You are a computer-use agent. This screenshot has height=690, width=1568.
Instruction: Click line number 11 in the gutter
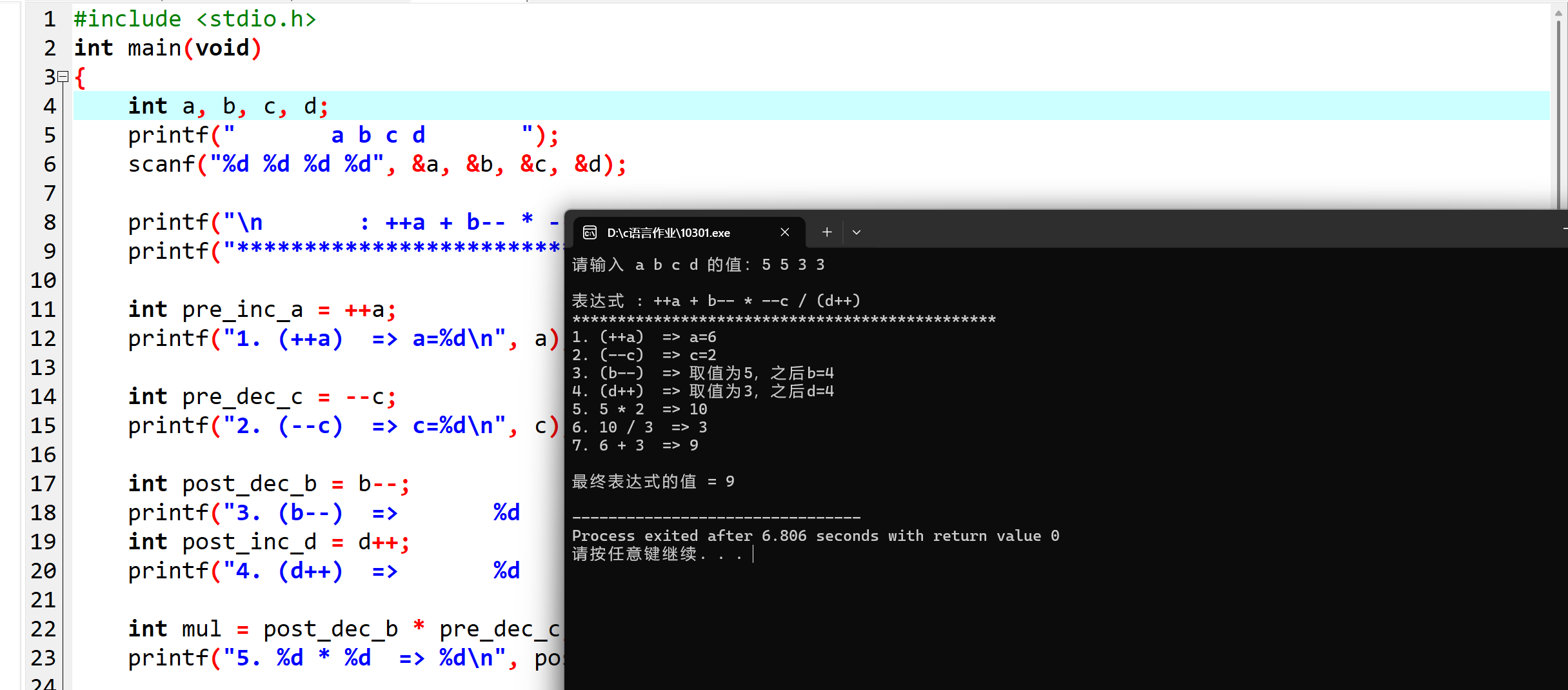click(43, 309)
